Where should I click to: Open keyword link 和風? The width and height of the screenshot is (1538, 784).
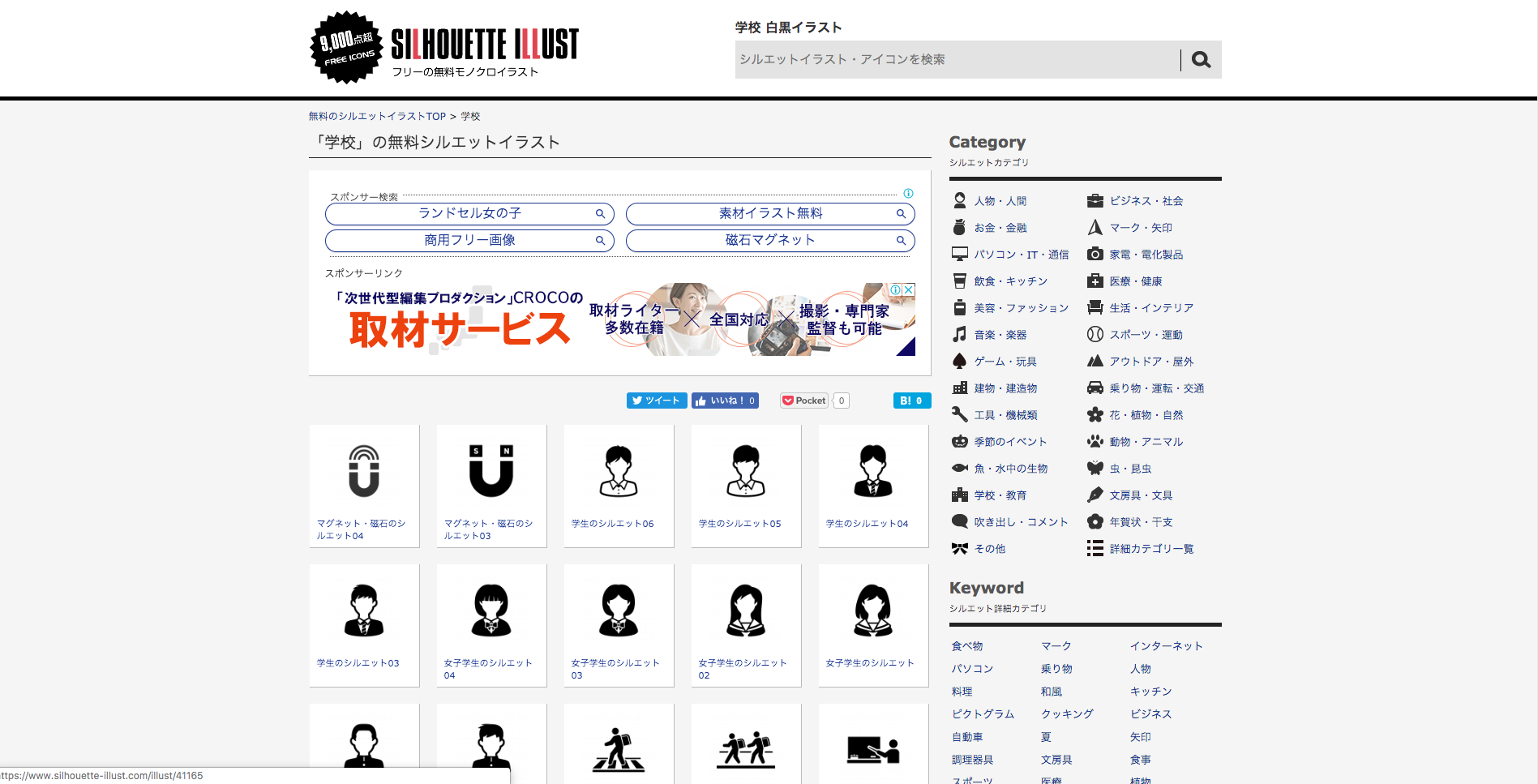[1052, 692]
